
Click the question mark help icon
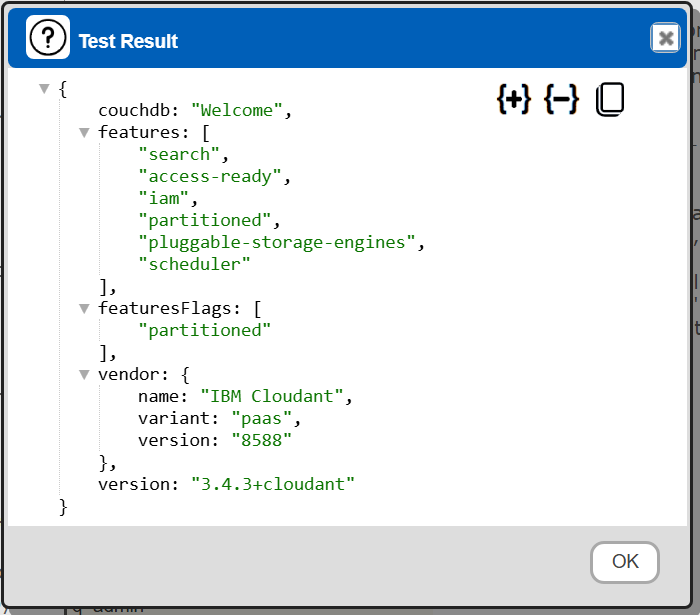click(48, 37)
